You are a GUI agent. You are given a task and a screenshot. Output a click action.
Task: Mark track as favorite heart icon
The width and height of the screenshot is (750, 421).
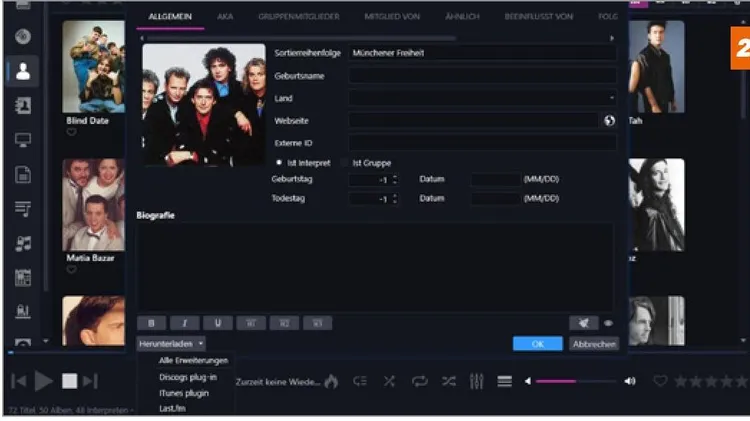coord(660,381)
